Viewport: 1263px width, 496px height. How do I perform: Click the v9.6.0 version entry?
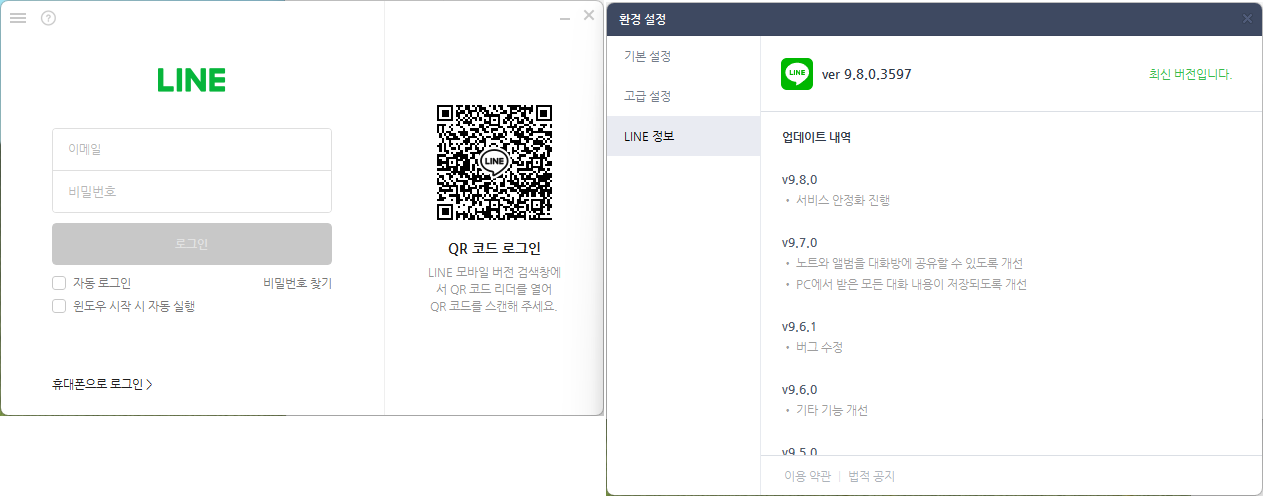[x=800, y=389]
